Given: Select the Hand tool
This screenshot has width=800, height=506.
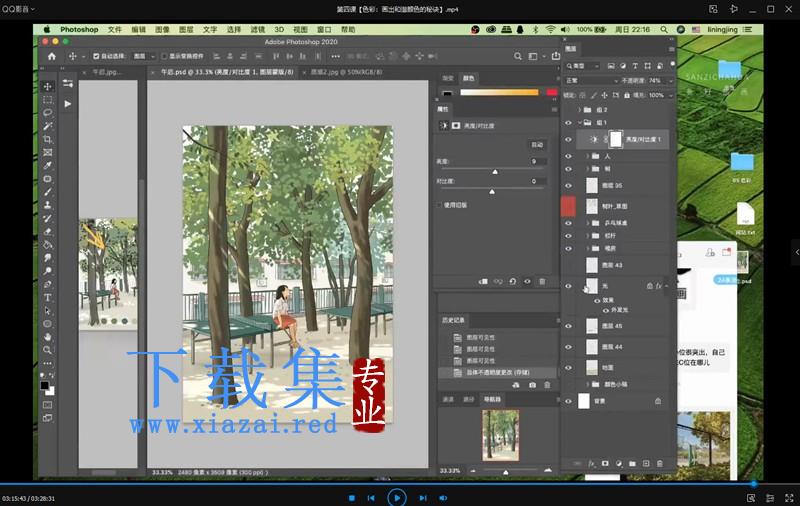Looking at the screenshot, I should (47, 337).
